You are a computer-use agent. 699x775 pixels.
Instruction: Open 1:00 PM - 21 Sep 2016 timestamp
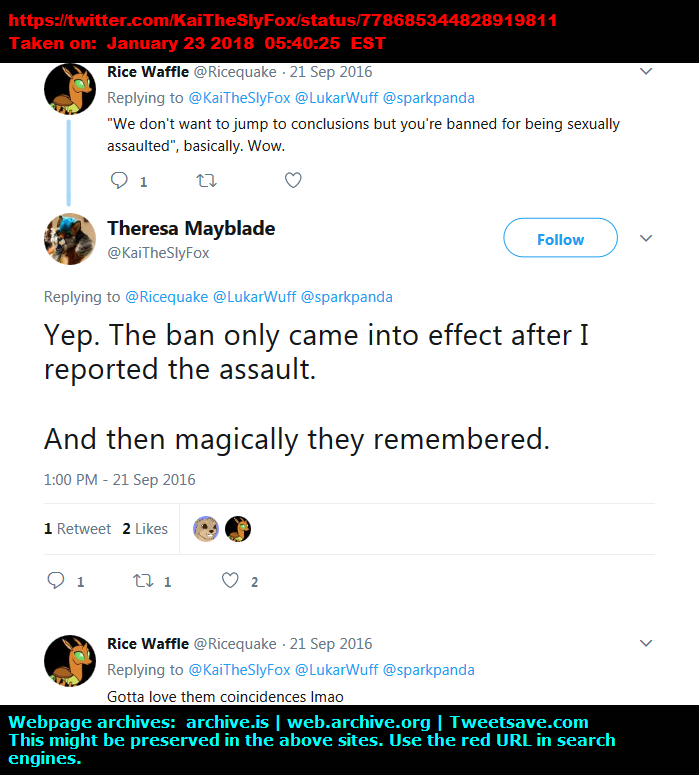(x=120, y=480)
